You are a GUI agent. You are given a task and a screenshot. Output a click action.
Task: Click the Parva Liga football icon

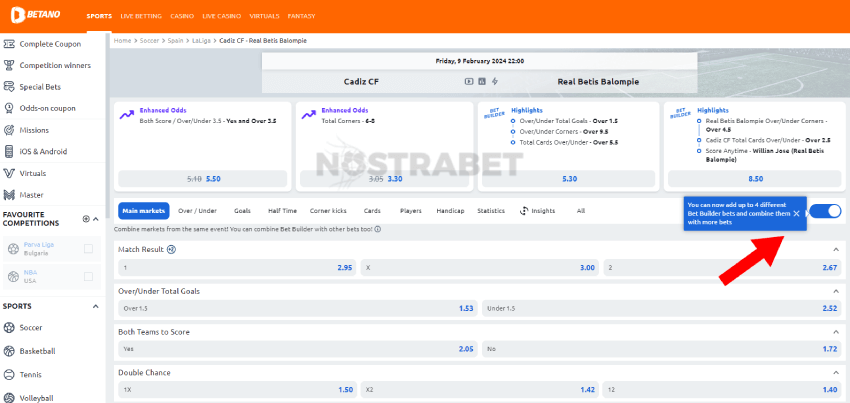[x=14, y=249]
